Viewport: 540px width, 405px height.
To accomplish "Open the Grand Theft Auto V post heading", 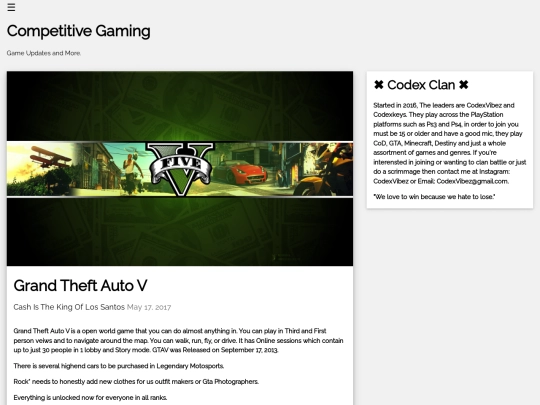I will 80,285.
